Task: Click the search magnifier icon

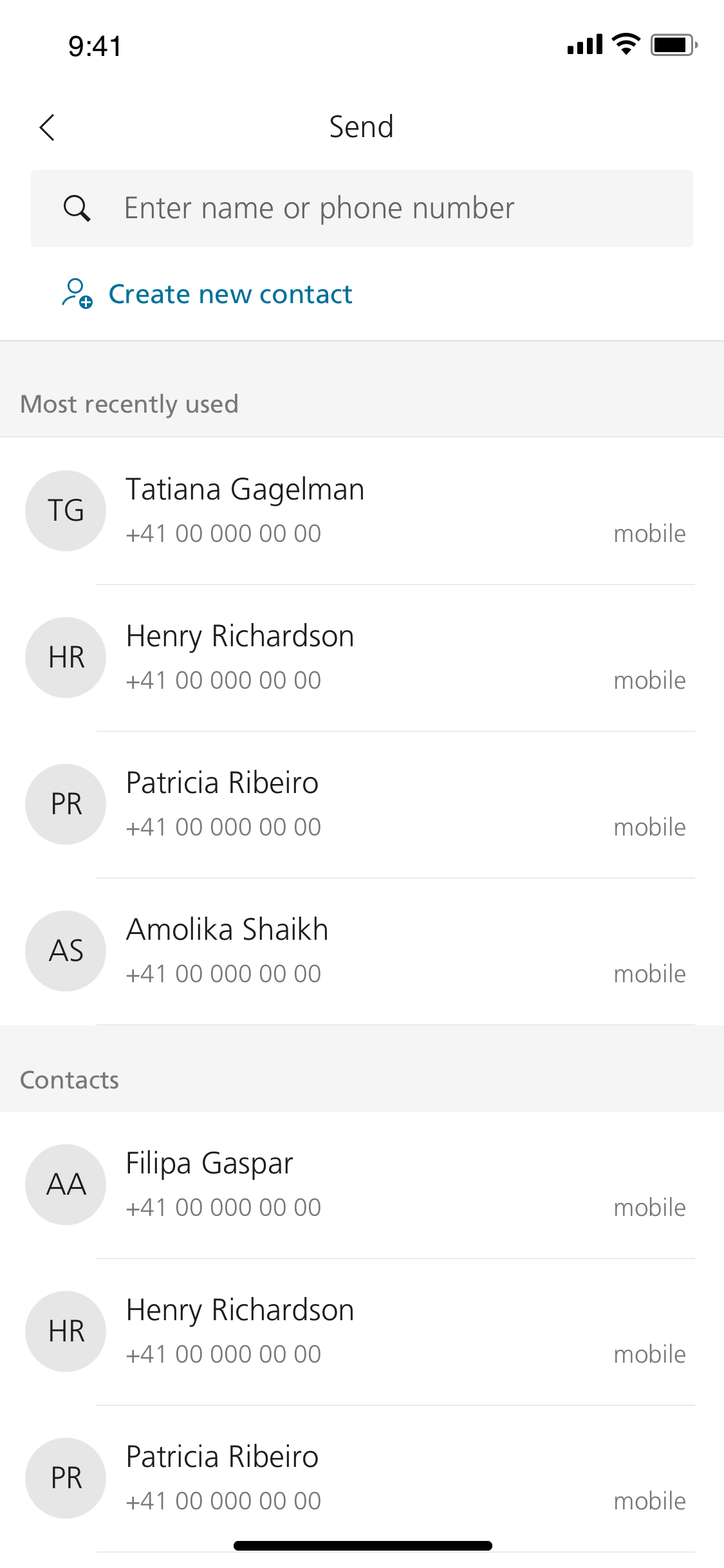Action: pos(77,209)
